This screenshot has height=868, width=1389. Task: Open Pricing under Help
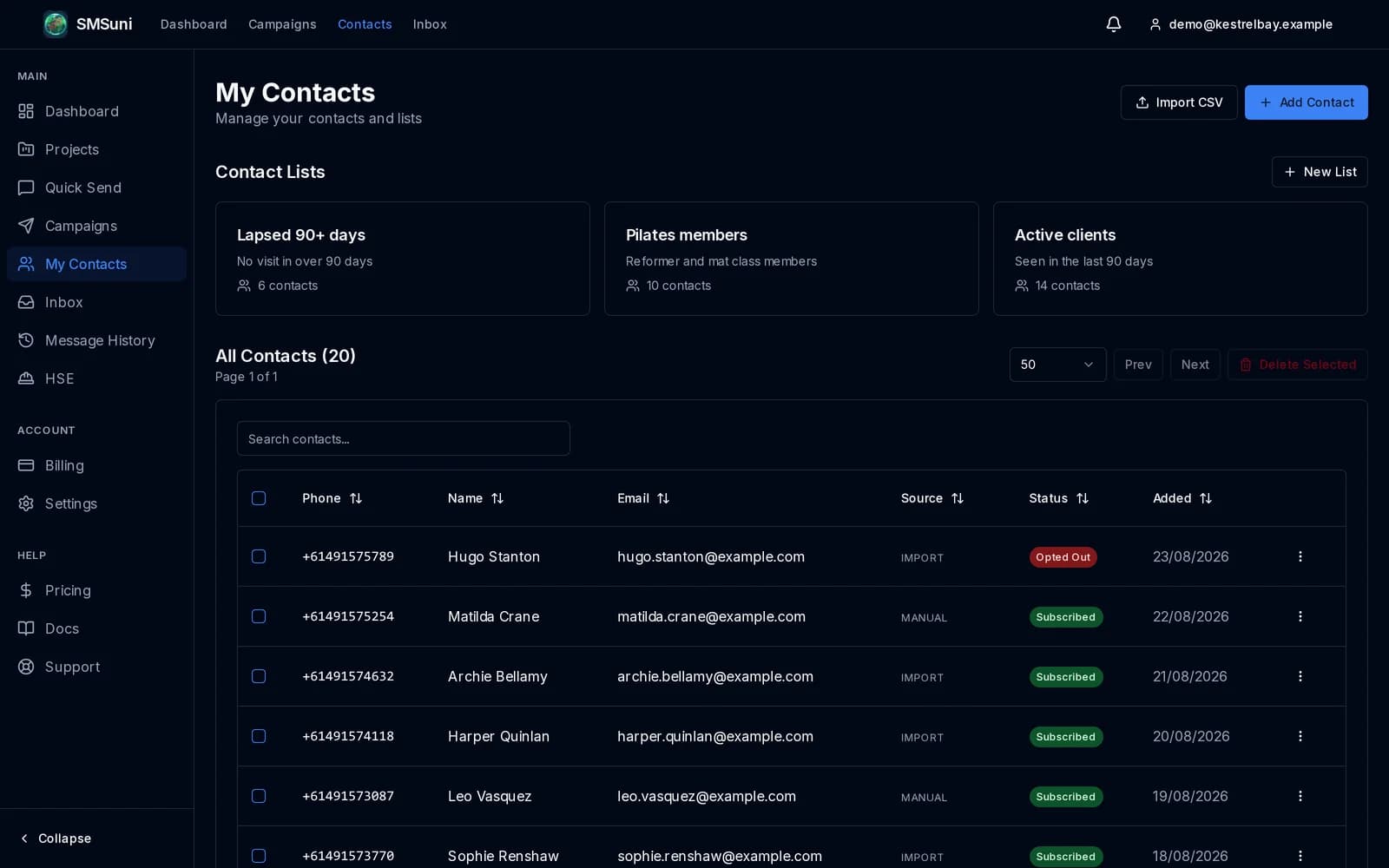tap(96, 590)
